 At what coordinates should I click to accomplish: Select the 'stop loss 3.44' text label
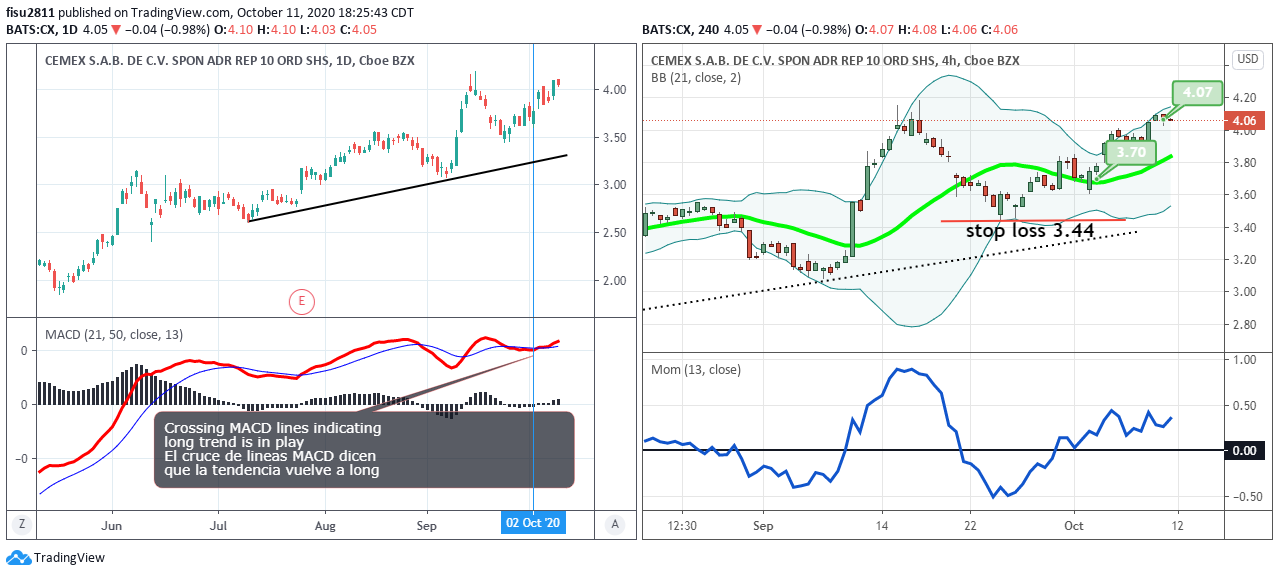1029,231
